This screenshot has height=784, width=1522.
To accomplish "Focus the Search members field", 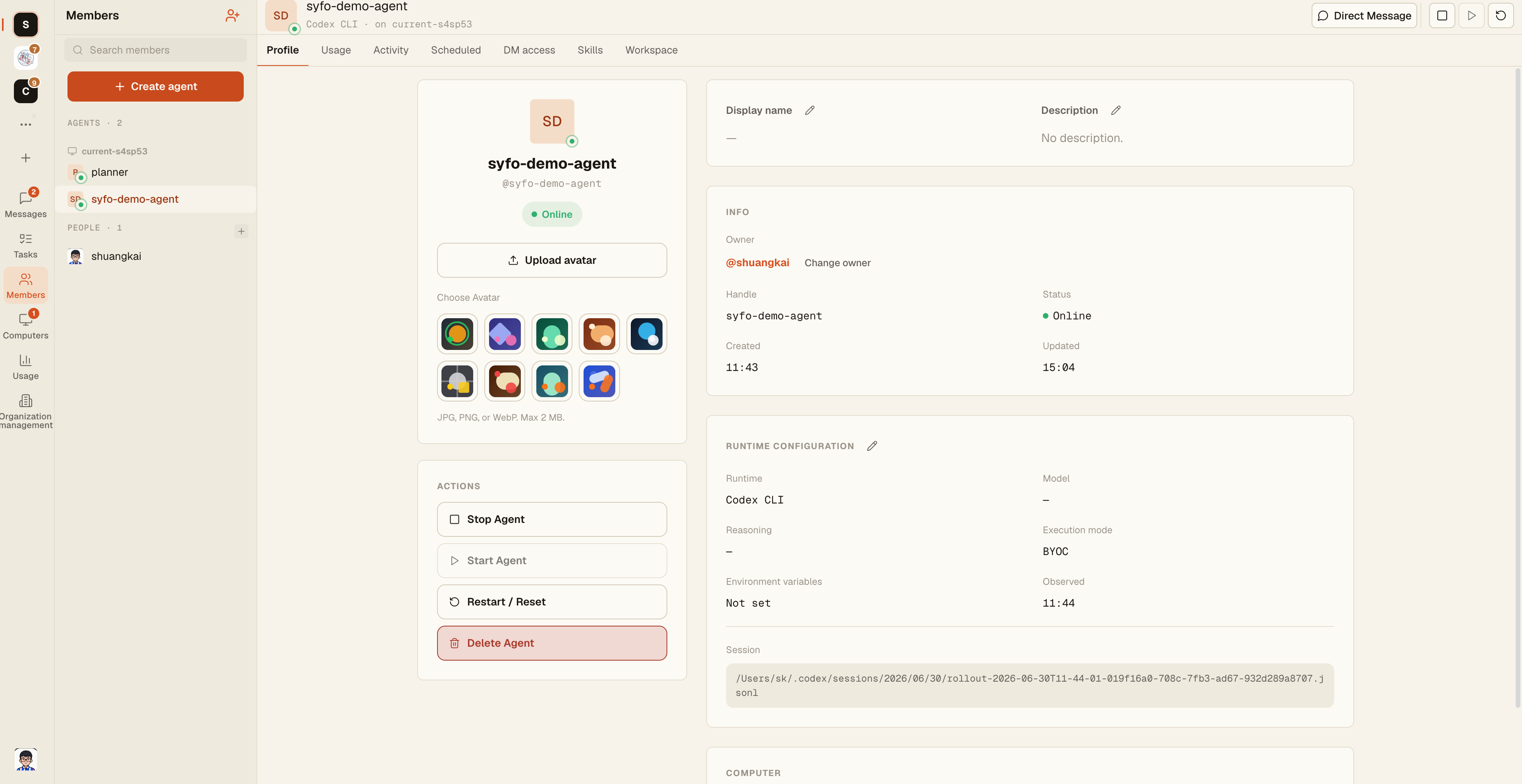I will [x=155, y=50].
